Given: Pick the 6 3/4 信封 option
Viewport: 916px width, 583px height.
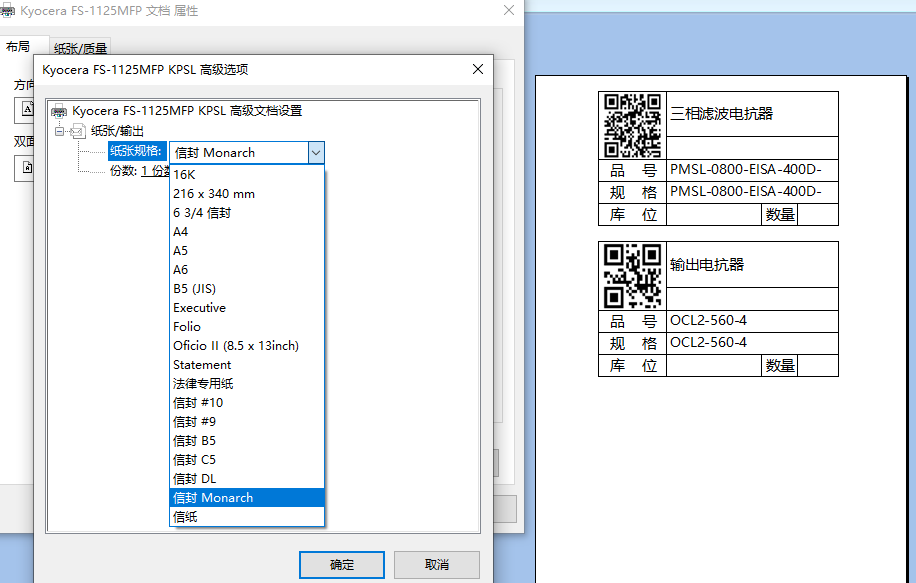Looking at the screenshot, I should point(247,213).
